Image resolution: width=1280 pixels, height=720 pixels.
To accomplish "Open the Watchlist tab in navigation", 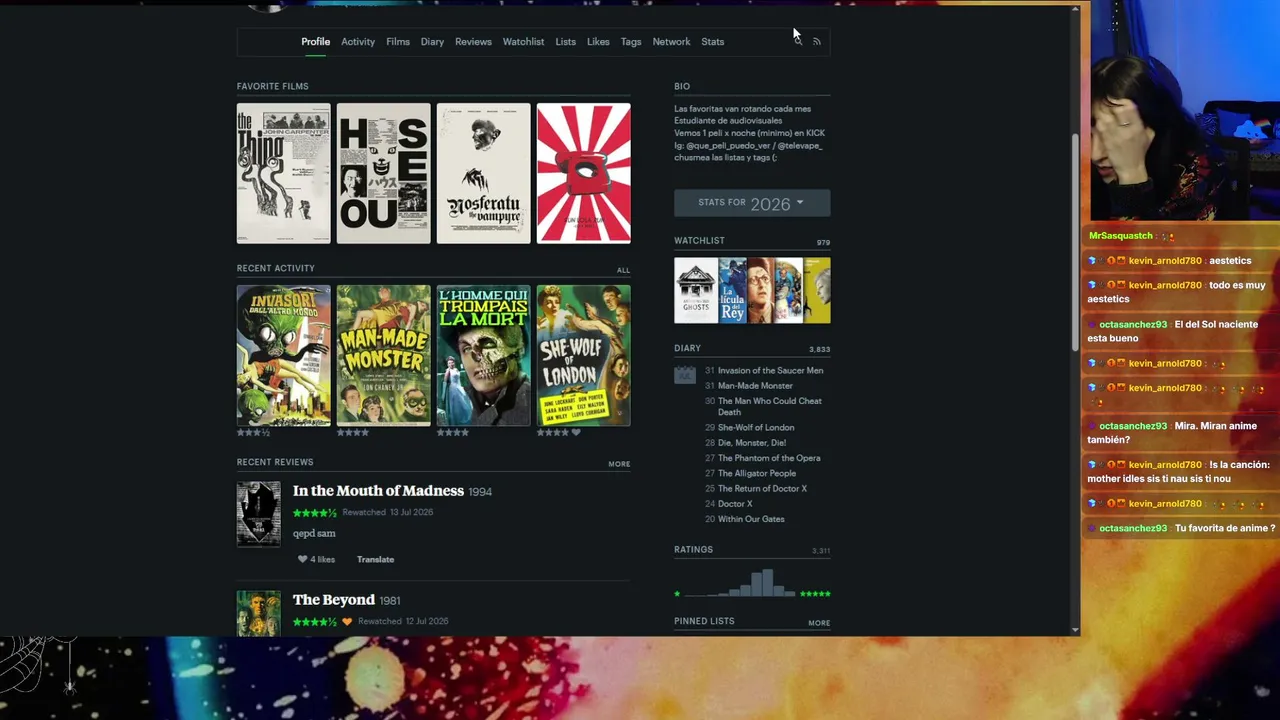I will [524, 42].
